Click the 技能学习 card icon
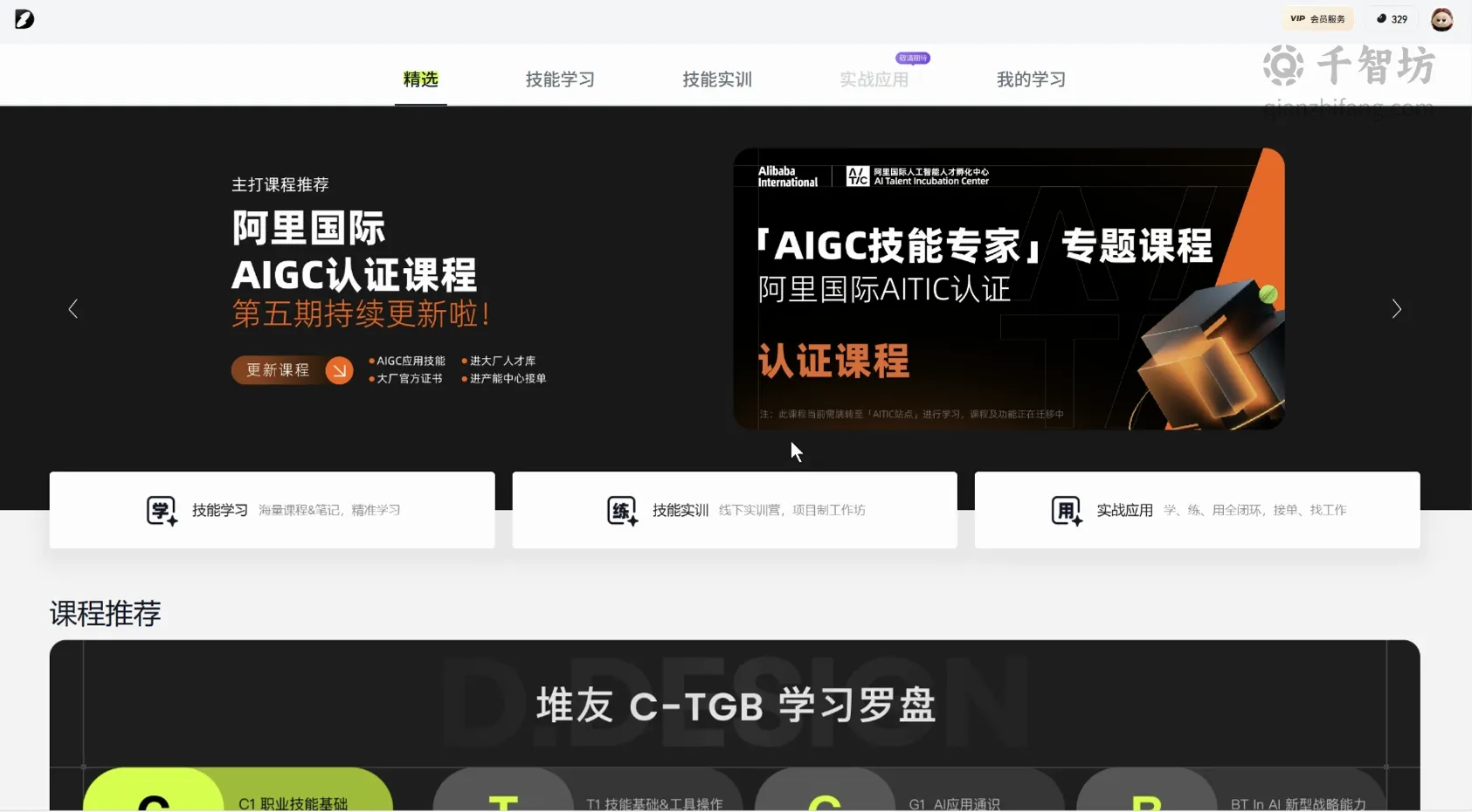 coord(162,511)
